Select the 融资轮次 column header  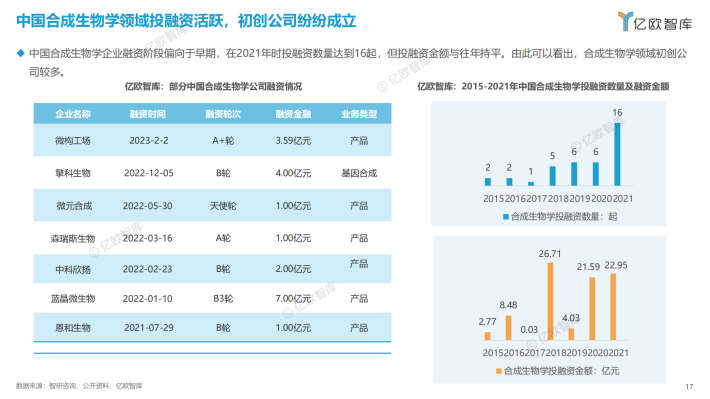click(x=223, y=114)
